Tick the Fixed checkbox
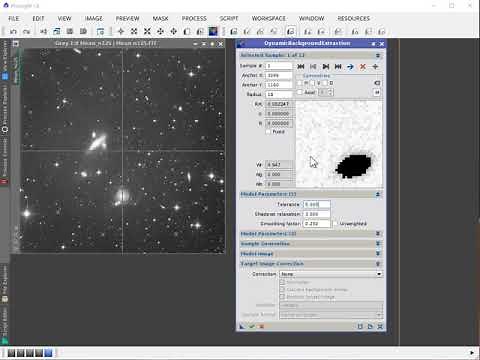Screen dimensions: 480x360 (x=268, y=132)
